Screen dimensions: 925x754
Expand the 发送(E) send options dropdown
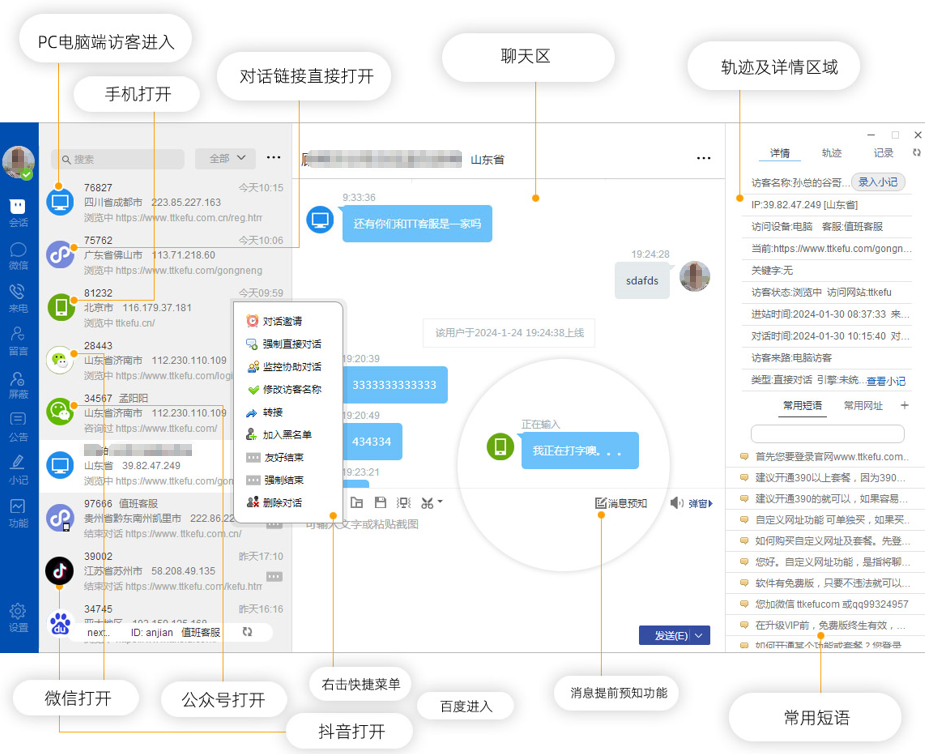700,635
